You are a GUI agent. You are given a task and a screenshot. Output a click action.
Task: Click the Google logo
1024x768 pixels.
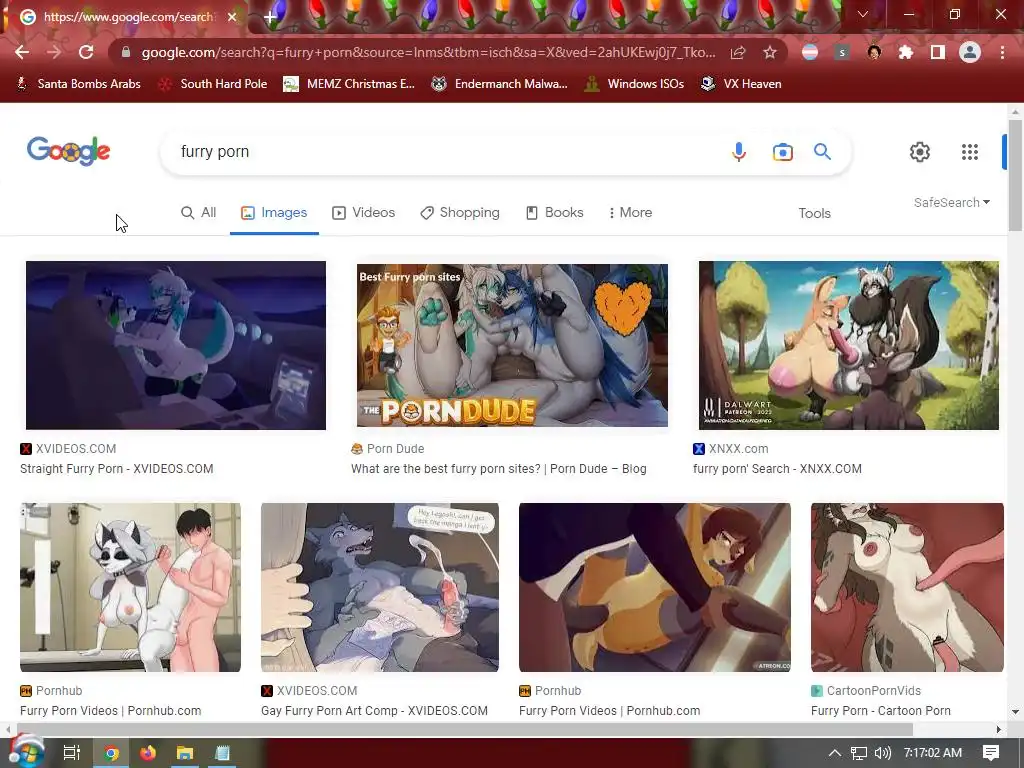coord(69,151)
